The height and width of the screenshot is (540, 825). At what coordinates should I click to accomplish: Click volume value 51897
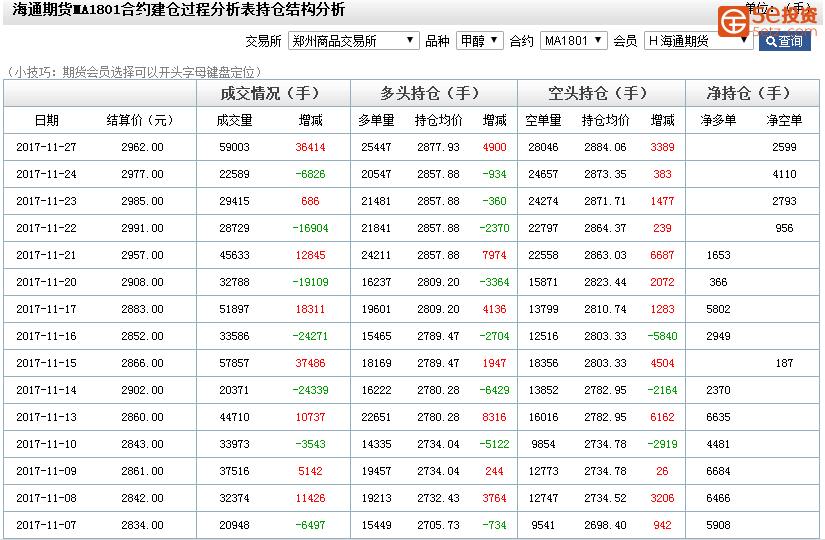coord(234,309)
